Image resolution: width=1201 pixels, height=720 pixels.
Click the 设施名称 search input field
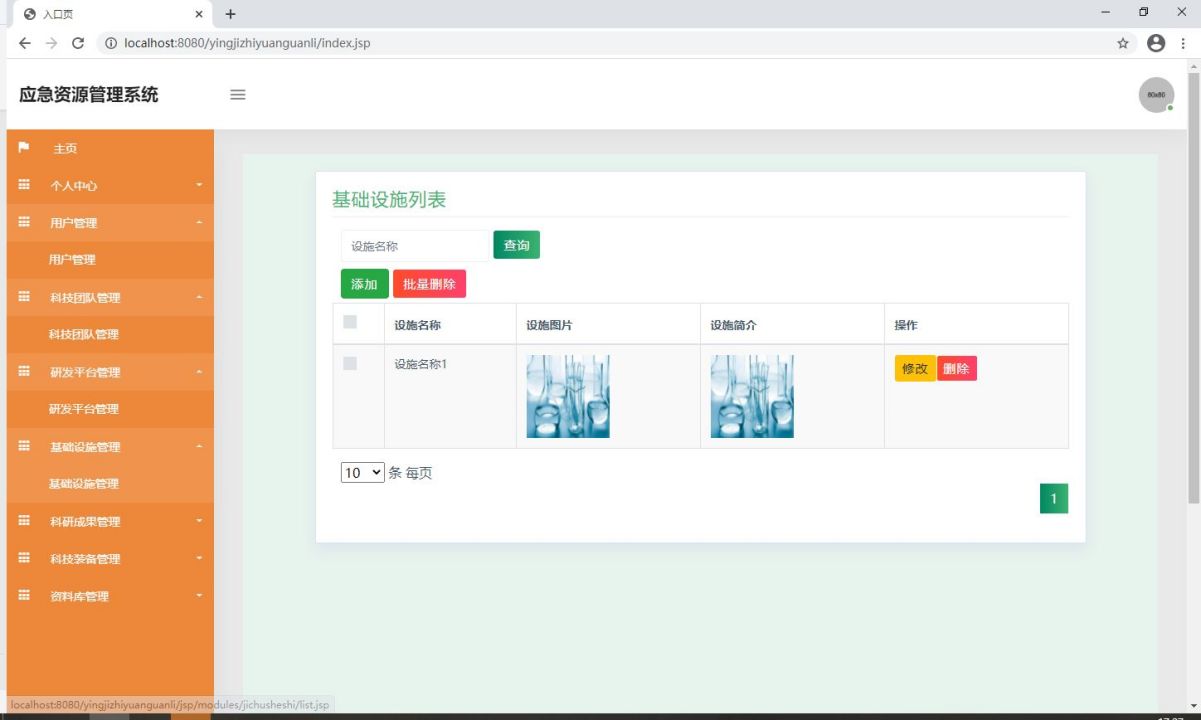pos(415,246)
